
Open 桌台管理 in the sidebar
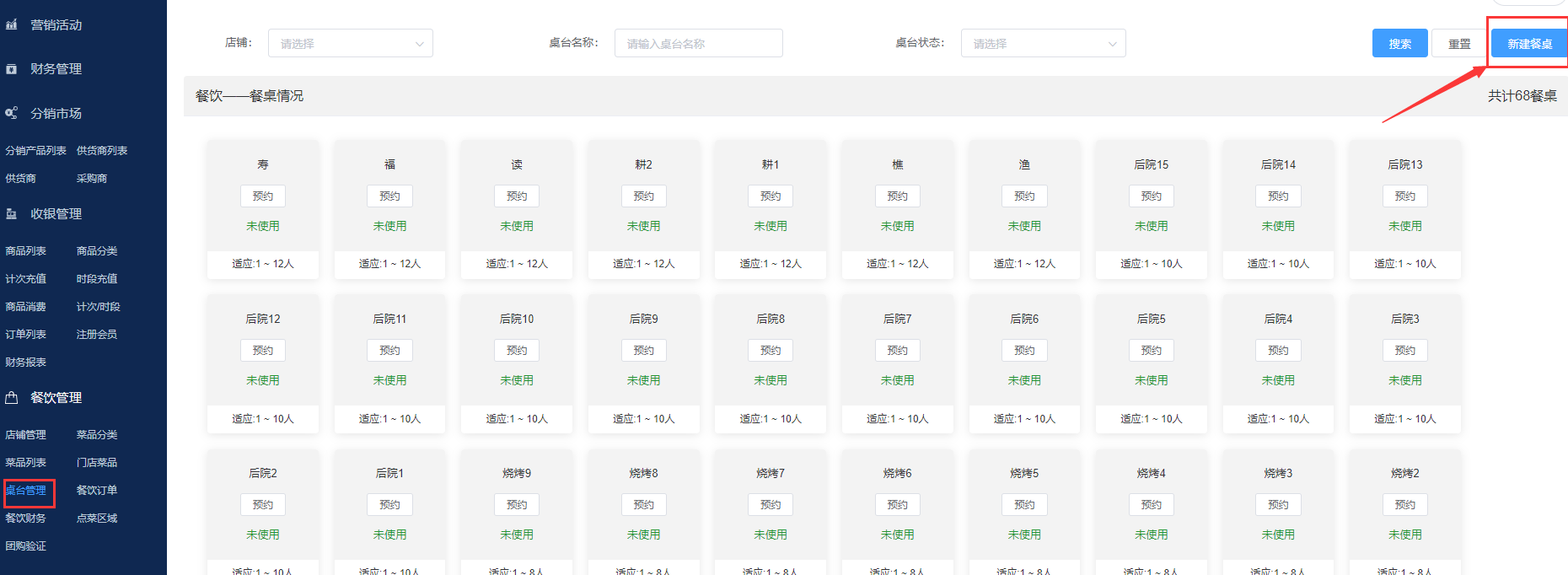pos(26,491)
